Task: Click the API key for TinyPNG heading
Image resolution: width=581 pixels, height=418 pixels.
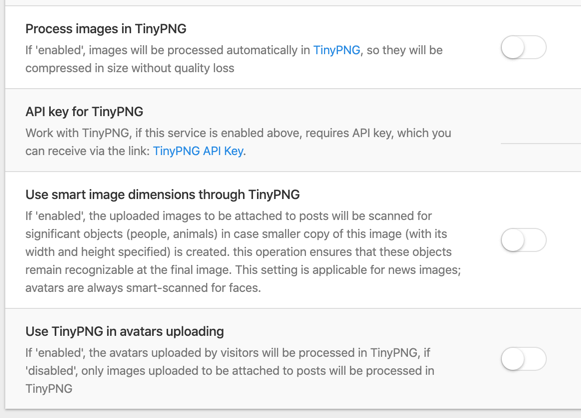Action: coord(84,112)
